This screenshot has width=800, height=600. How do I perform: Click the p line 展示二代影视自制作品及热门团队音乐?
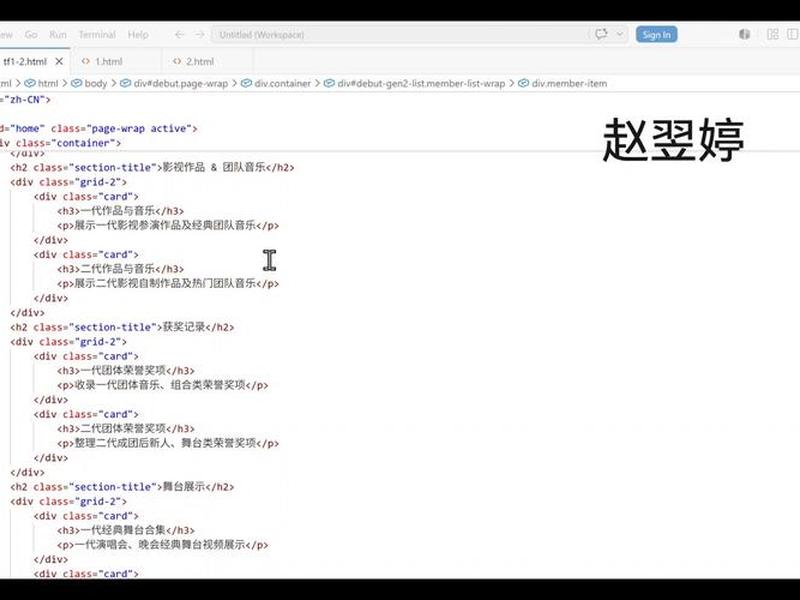(168, 284)
